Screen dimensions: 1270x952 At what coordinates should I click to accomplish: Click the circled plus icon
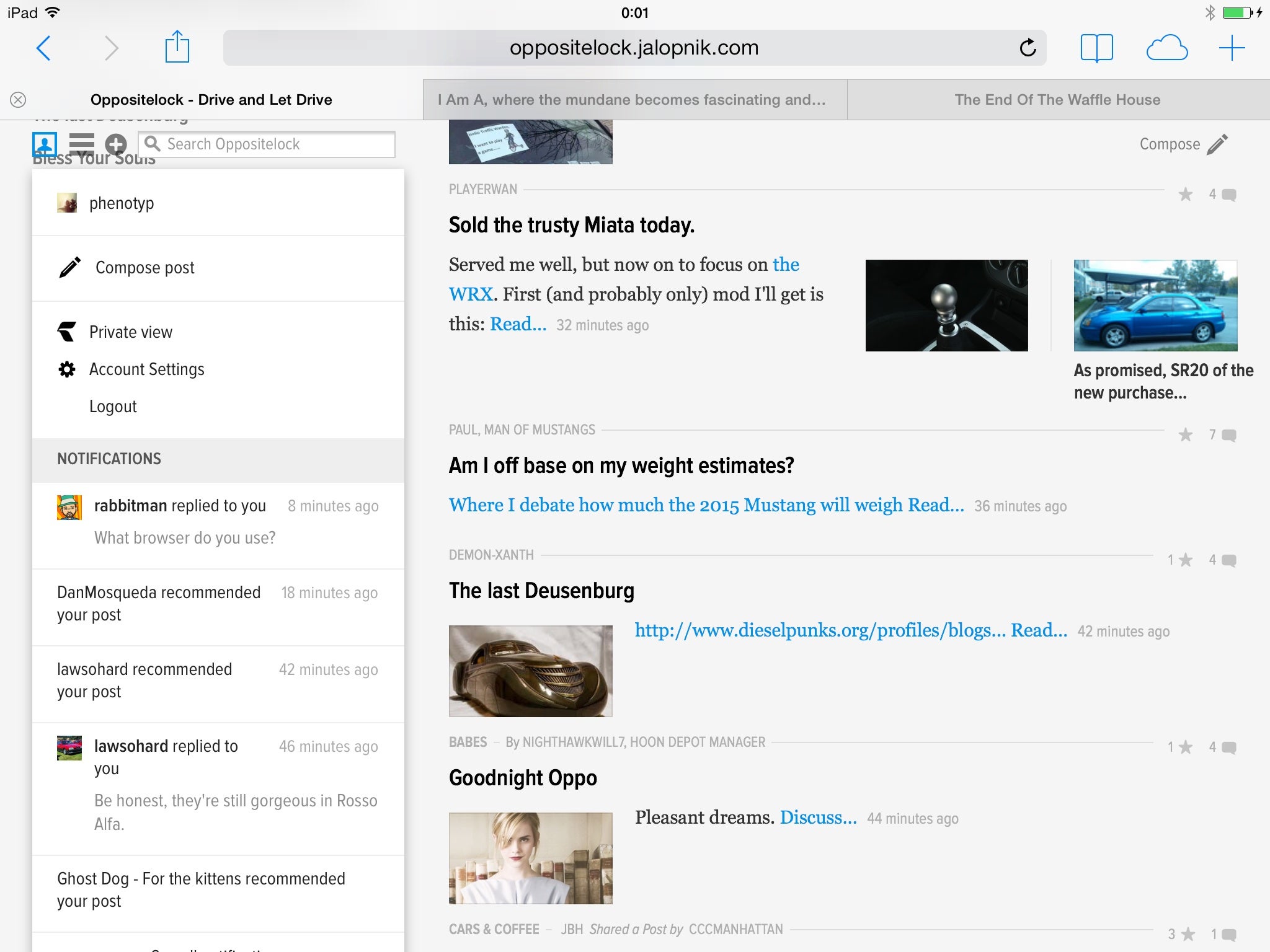(115, 144)
